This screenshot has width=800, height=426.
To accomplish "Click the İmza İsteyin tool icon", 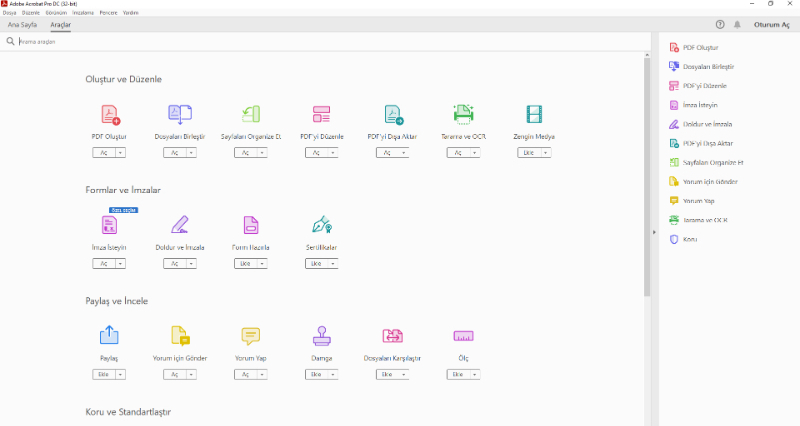I will [x=109, y=225].
